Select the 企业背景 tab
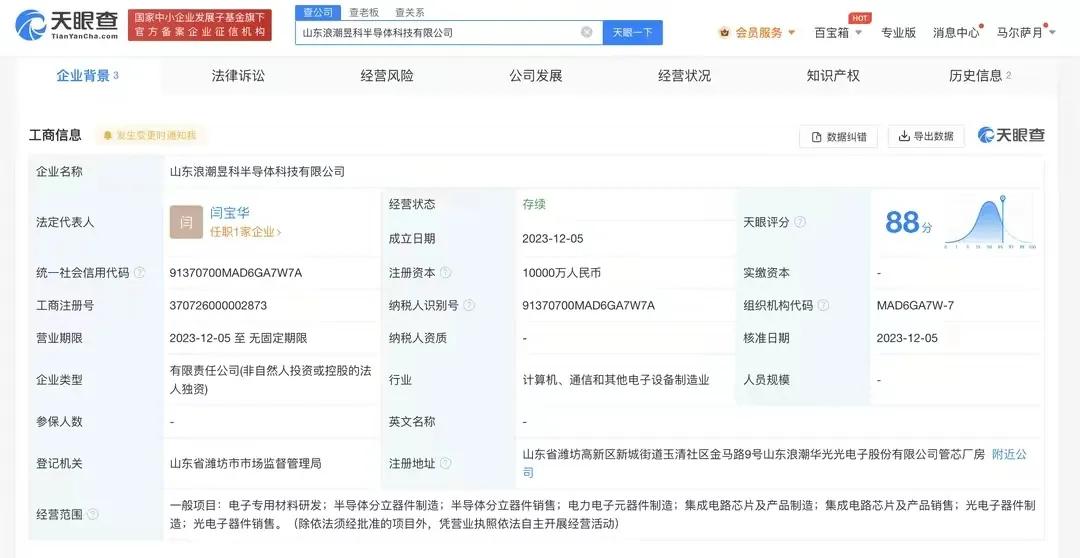This screenshot has height=558, width=1080. 87,76
